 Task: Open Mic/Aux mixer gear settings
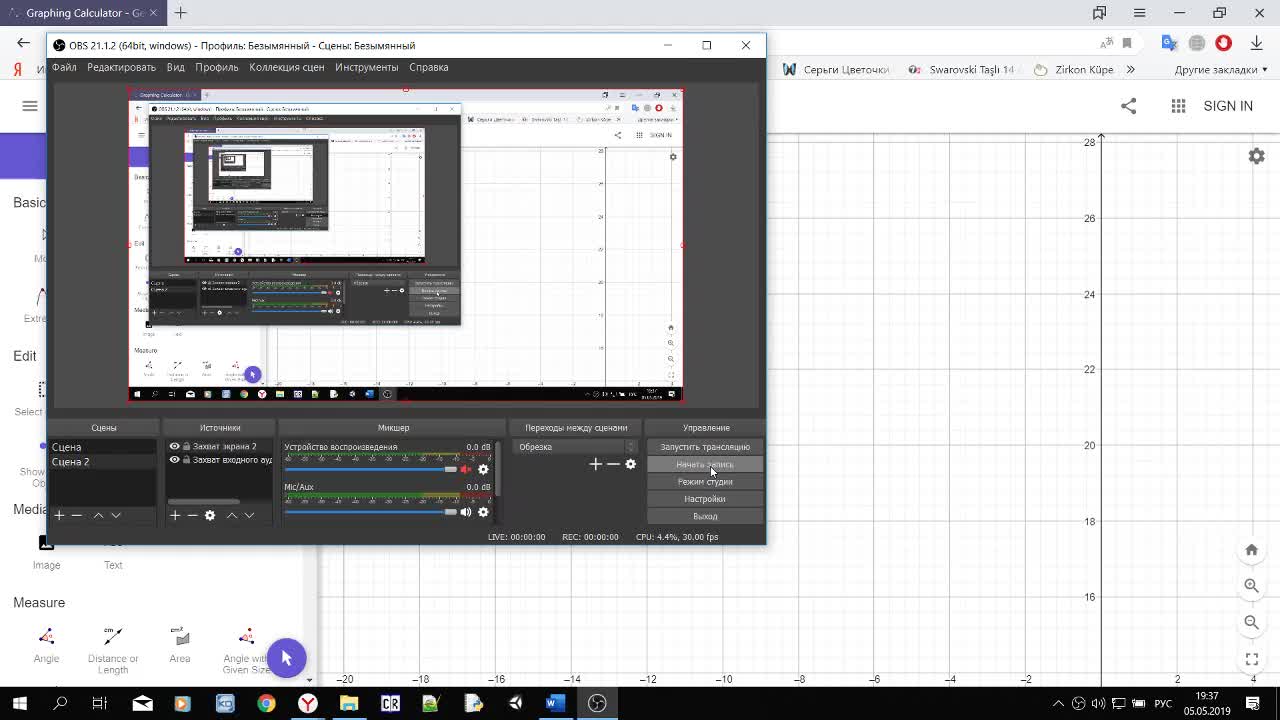tap(483, 512)
